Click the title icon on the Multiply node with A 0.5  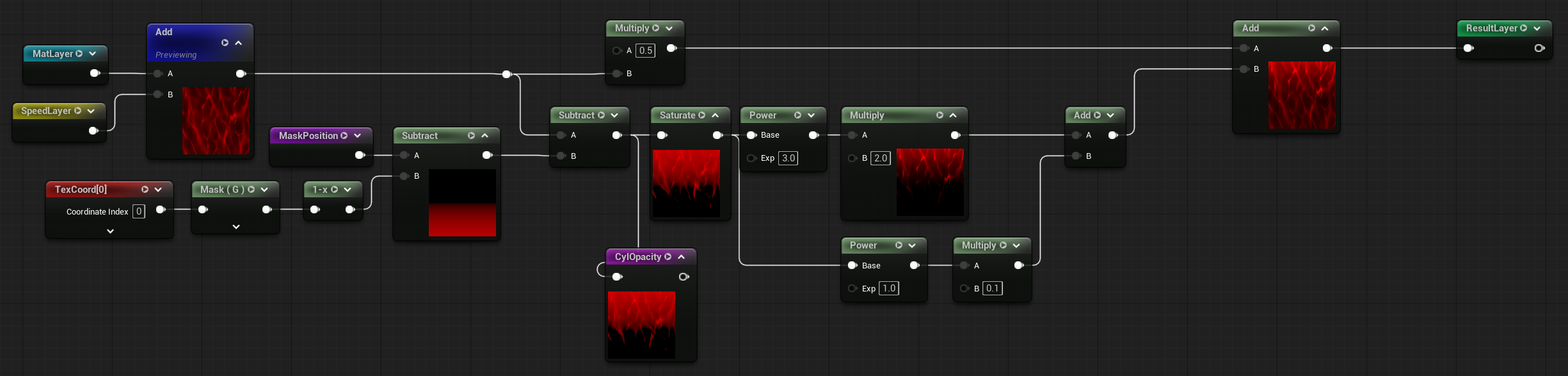(656, 28)
